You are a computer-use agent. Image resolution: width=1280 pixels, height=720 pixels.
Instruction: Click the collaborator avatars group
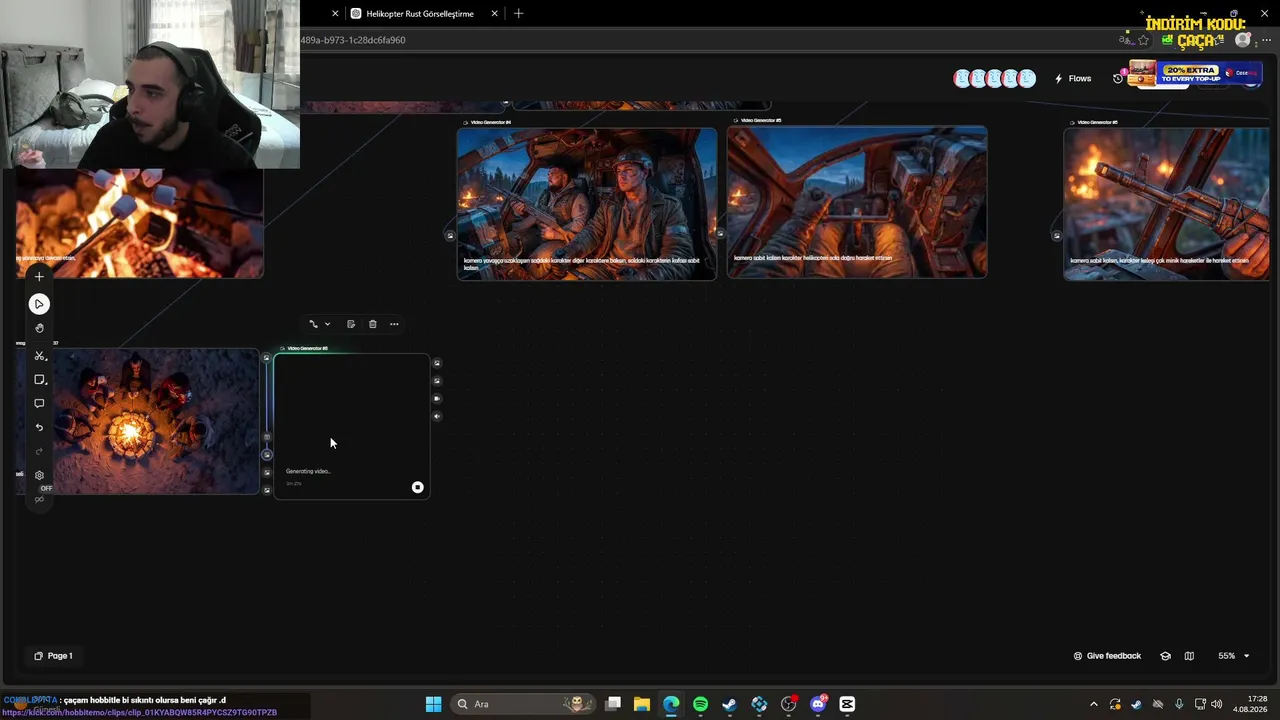994,78
